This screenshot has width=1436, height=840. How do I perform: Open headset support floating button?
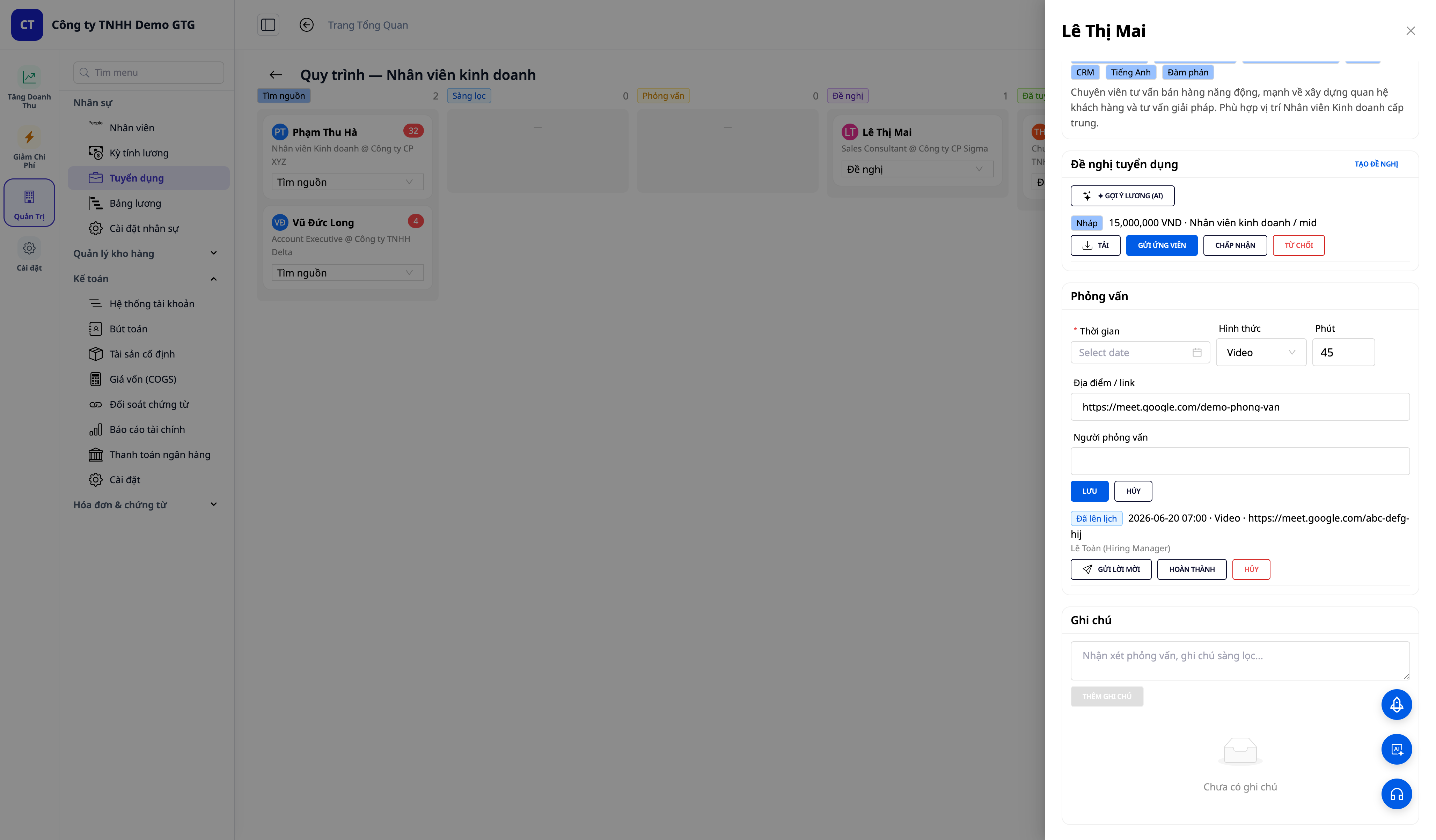tap(1396, 794)
